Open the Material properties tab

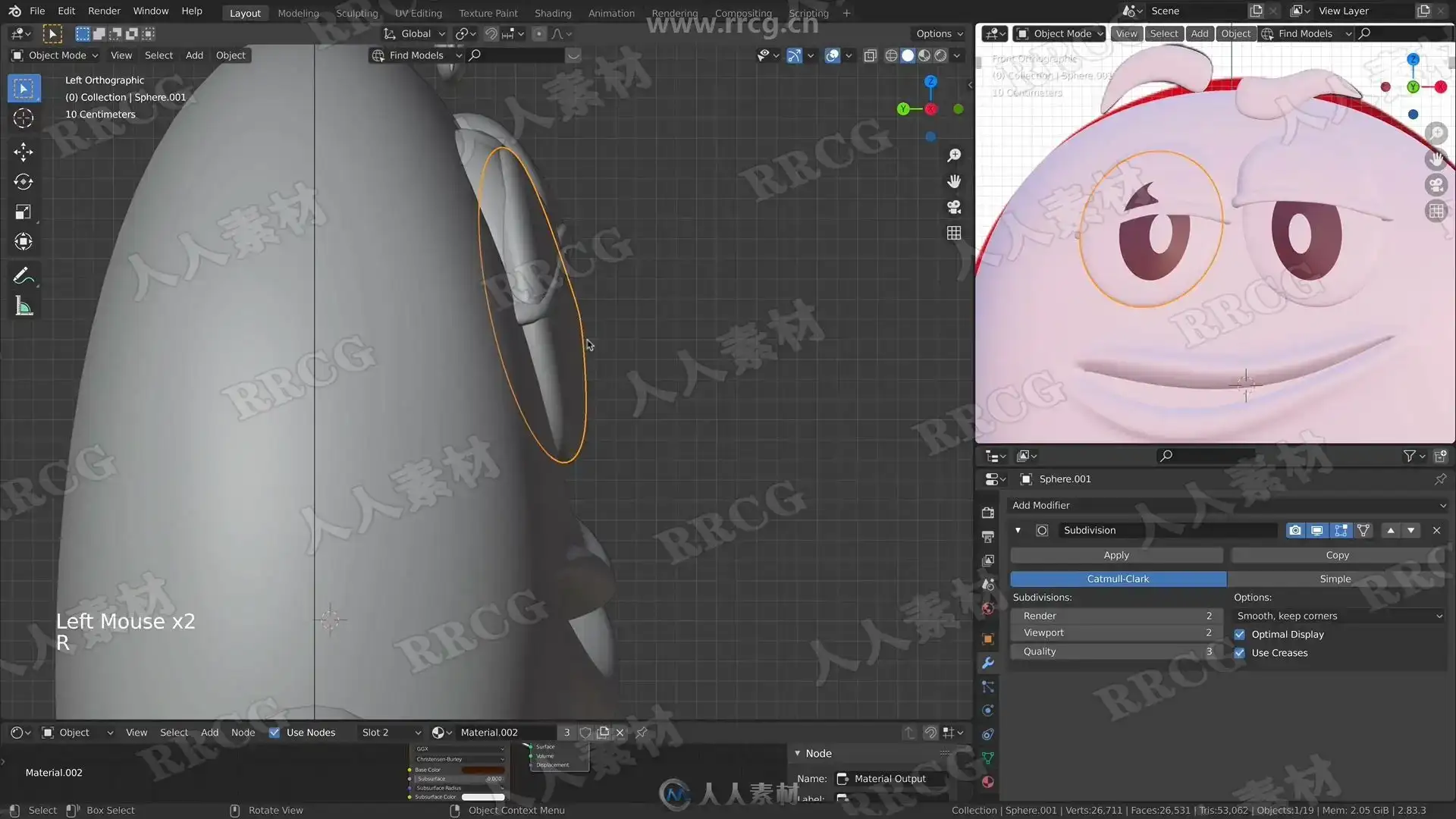pos(987,782)
